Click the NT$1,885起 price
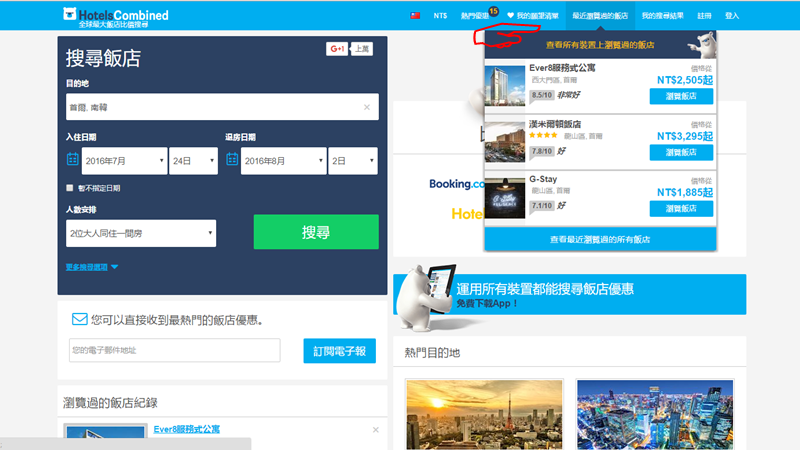 (x=685, y=192)
